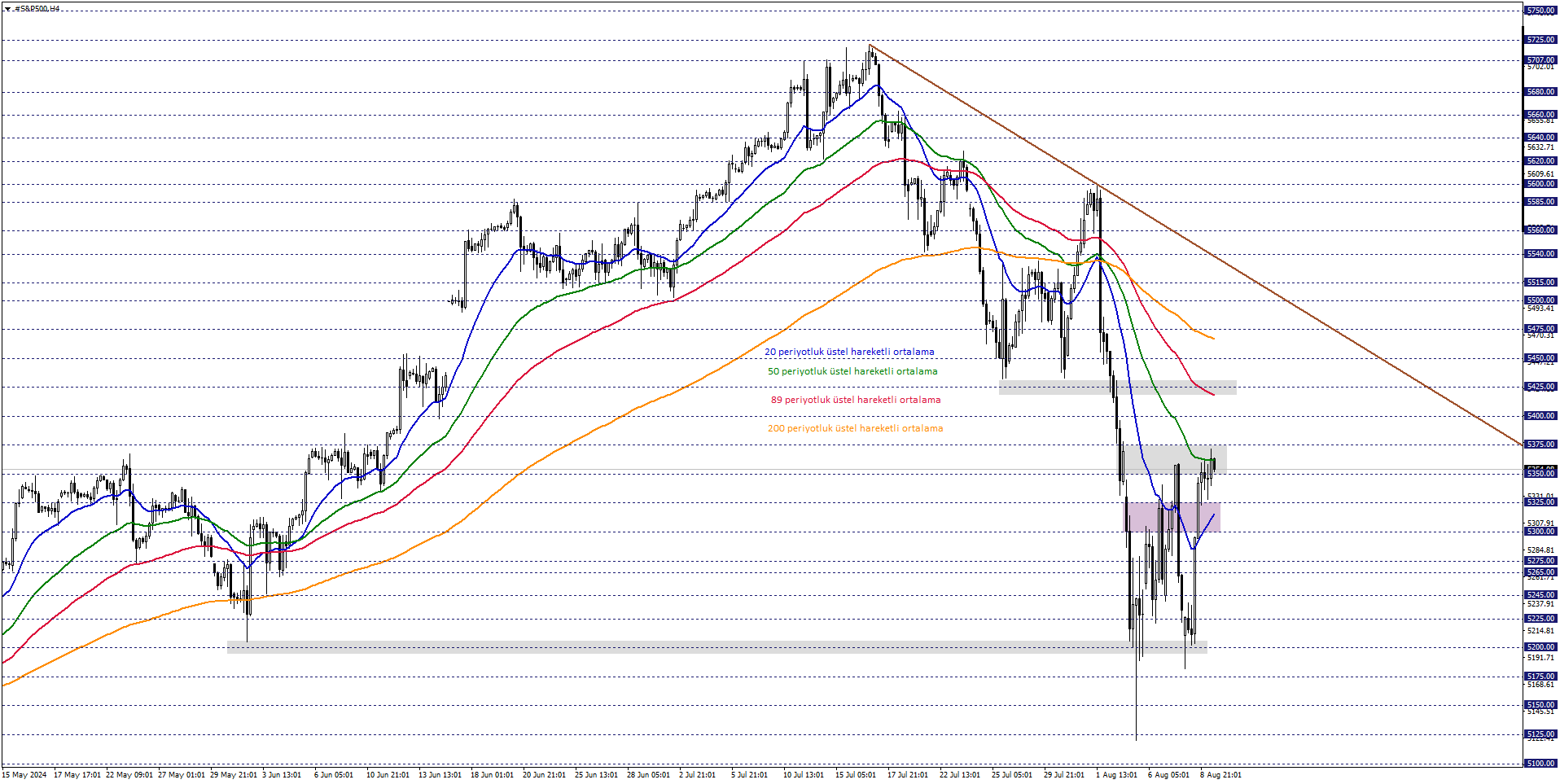Click the 5600.00 price level label
The image size is (1560, 784).
[1540, 184]
